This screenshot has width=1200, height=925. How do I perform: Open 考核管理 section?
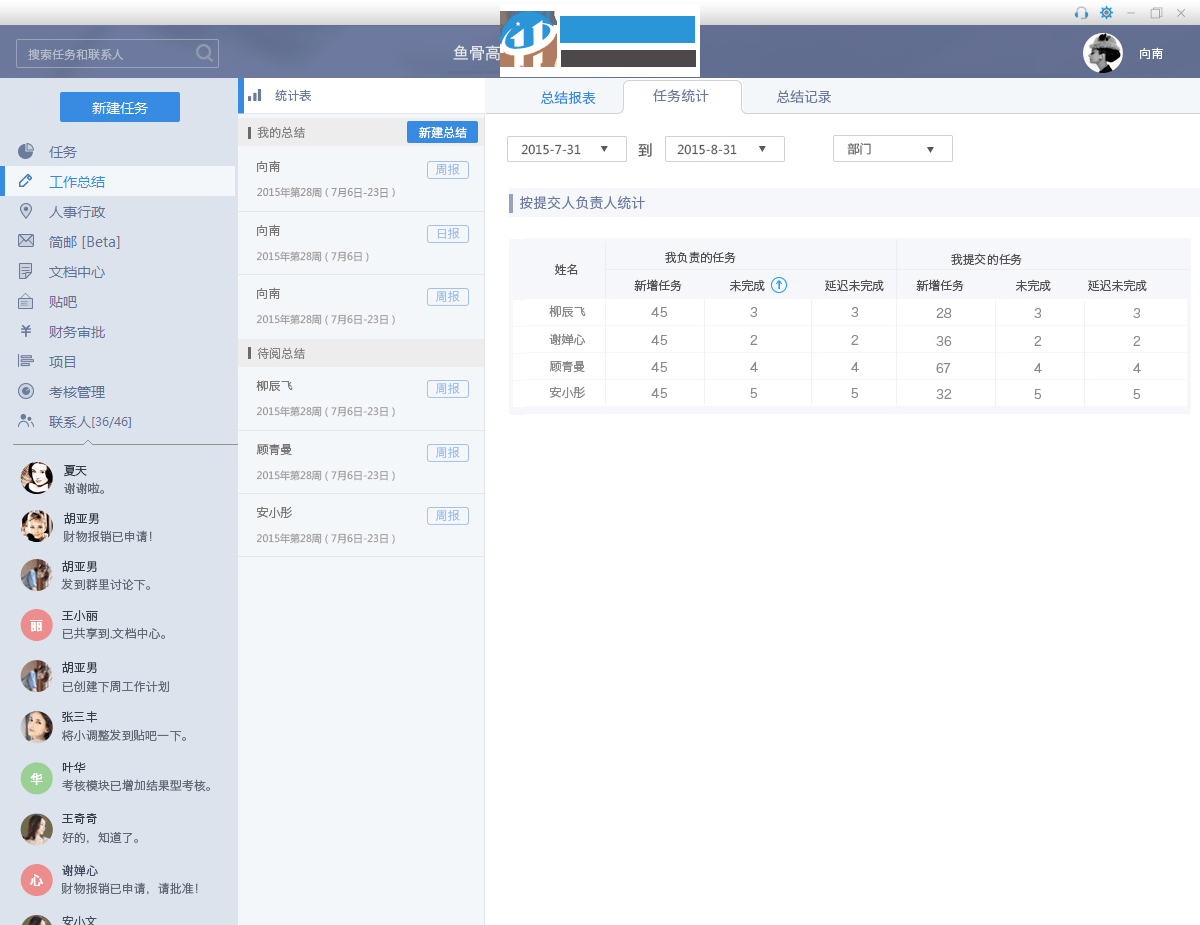pyautogui.click(x=77, y=392)
